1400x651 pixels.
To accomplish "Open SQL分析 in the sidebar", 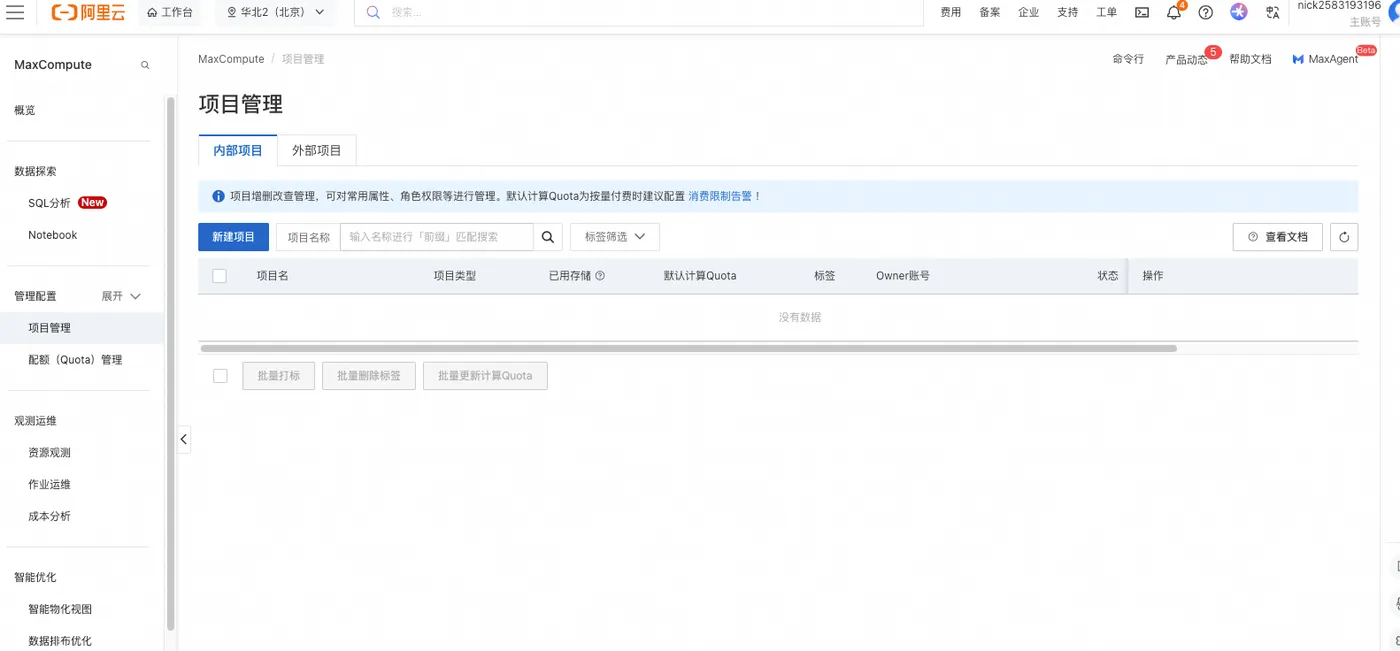I will [x=49, y=203].
